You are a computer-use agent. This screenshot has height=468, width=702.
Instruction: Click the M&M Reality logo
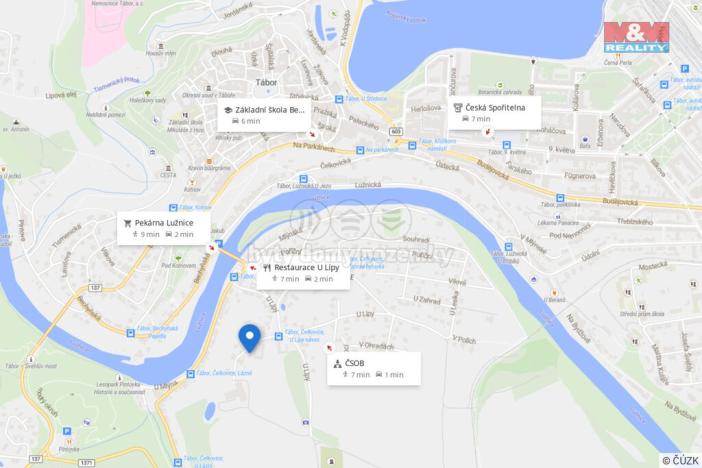pos(636,37)
